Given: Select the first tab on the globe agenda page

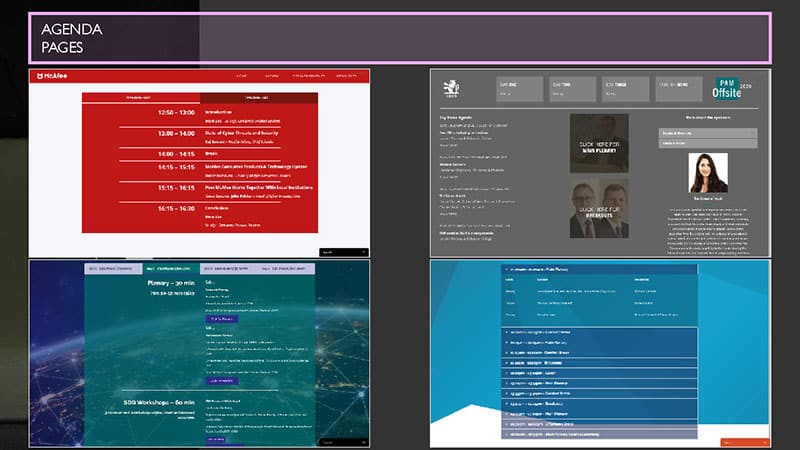Looking at the screenshot, I should (x=114, y=269).
